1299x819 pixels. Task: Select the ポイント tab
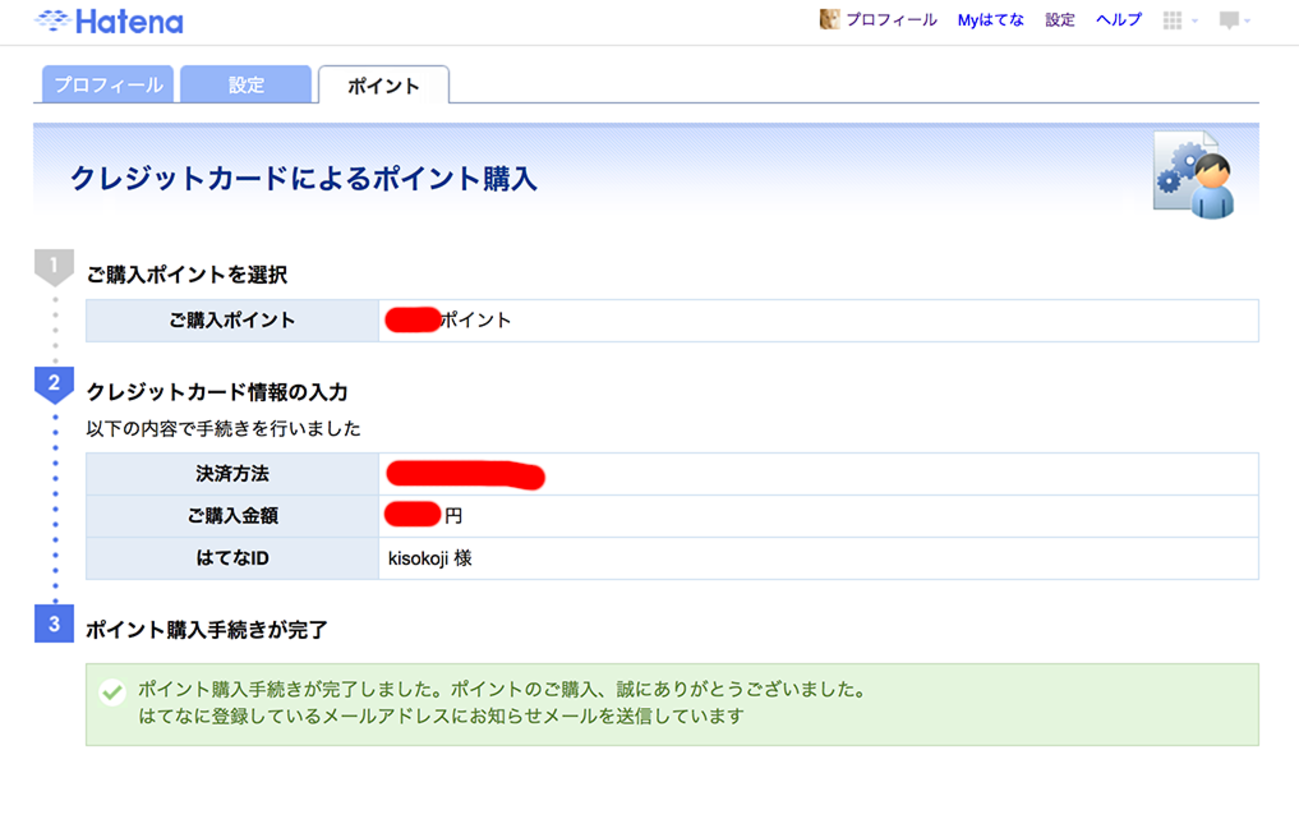(384, 86)
